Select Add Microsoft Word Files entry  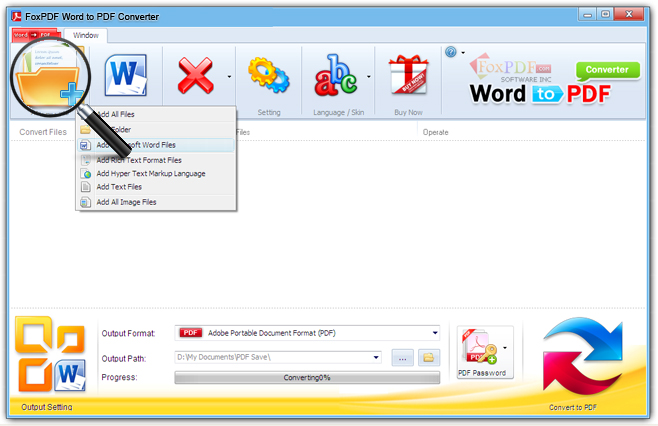click(x=156, y=145)
